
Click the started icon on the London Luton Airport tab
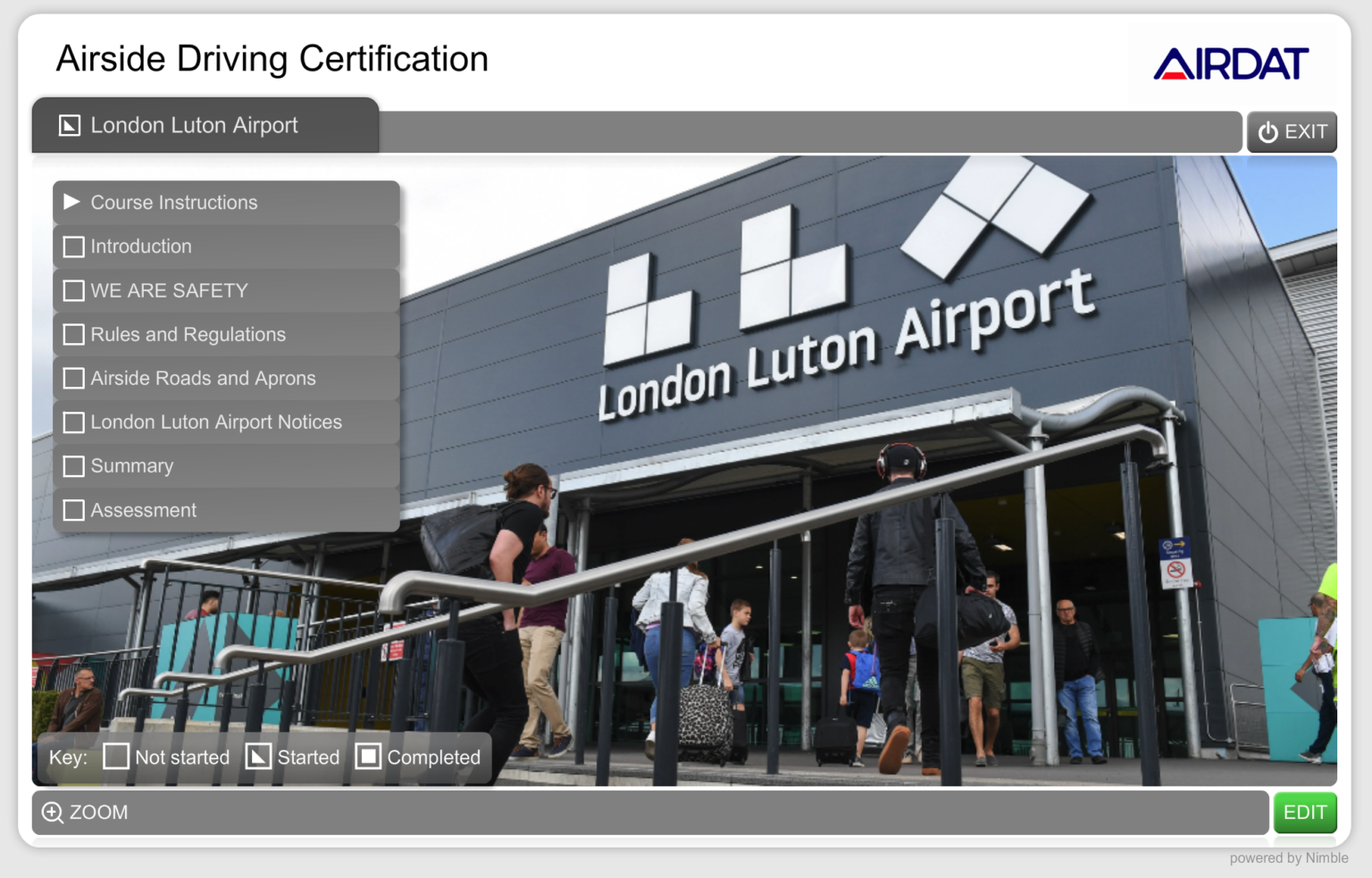pos(69,125)
